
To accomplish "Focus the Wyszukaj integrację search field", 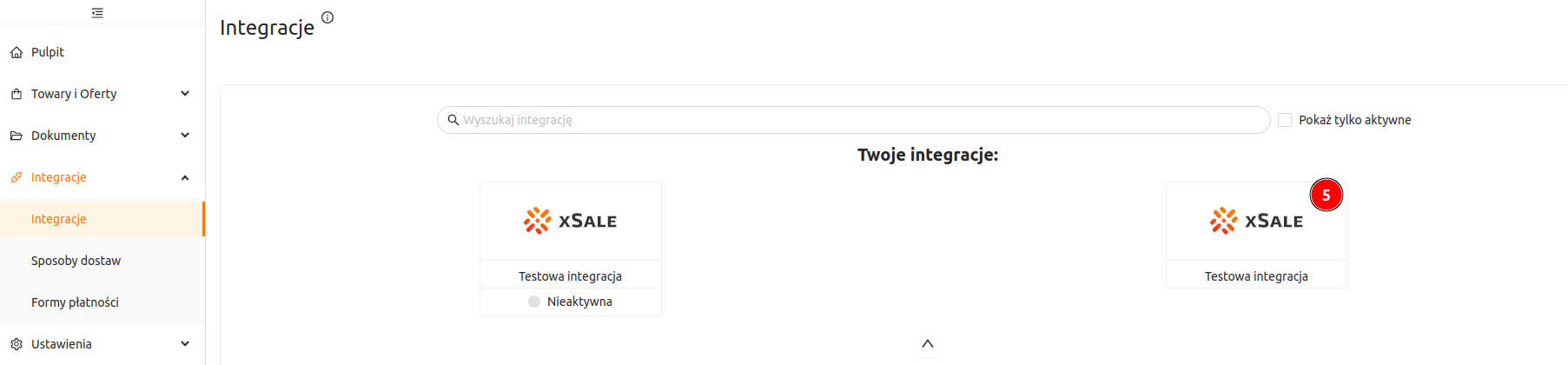I will tap(853, 120).
